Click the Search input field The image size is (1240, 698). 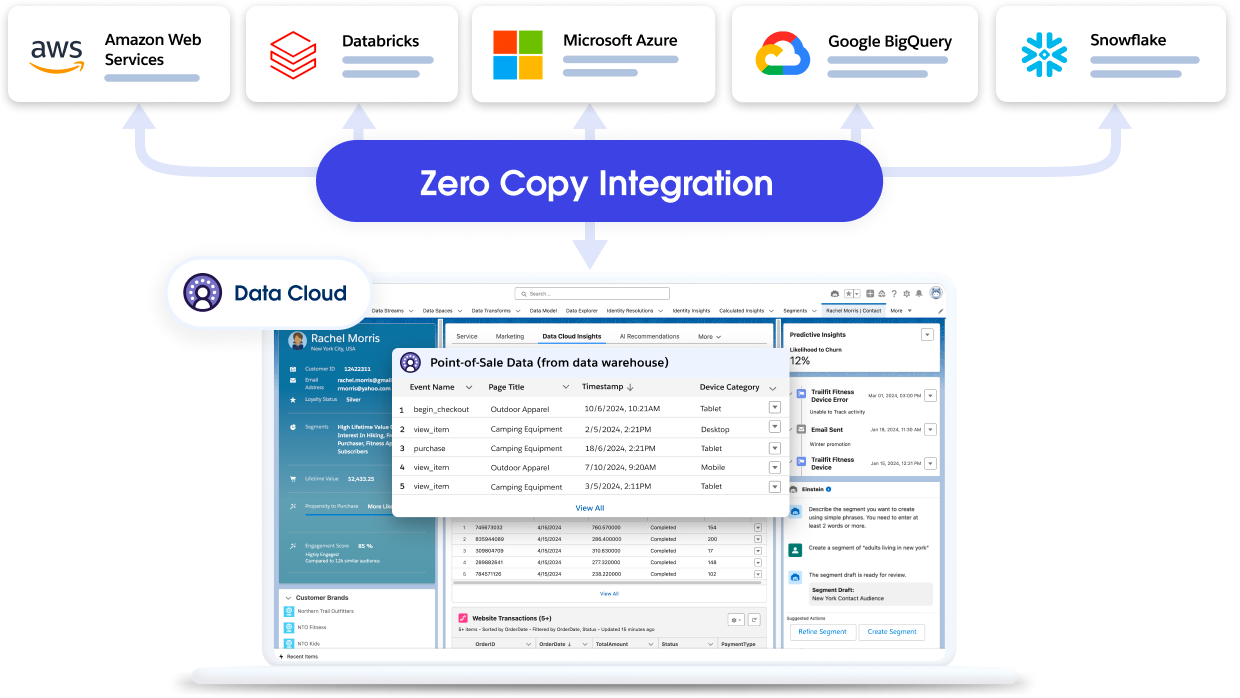point(594,293)
